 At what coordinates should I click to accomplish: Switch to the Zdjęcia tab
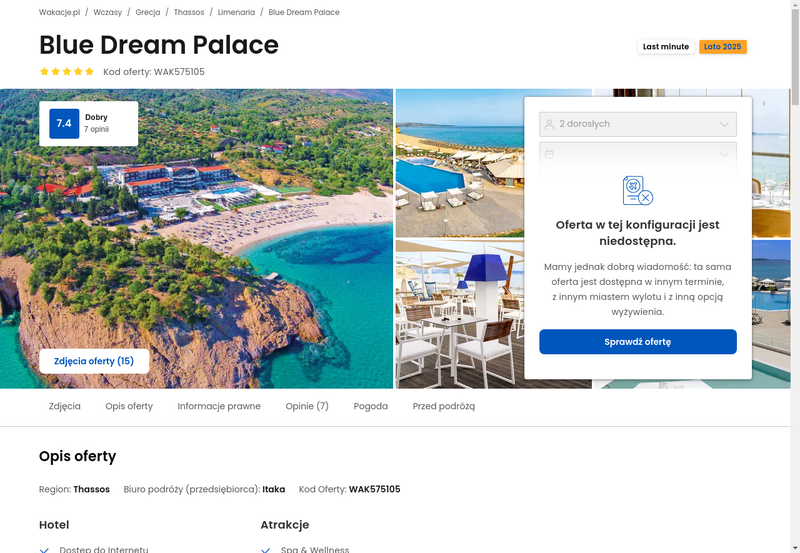point(65,406)
